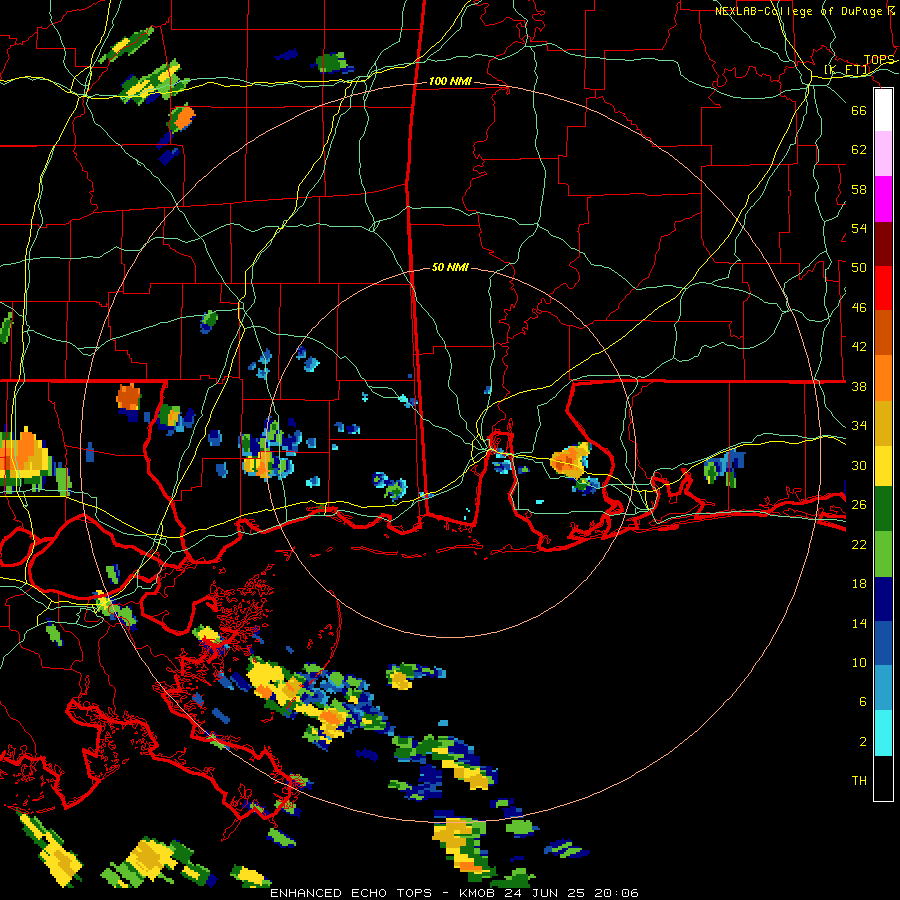Click the black TH swatch in the legend
This screenshot has width=900, height=900.
[883, 778]
